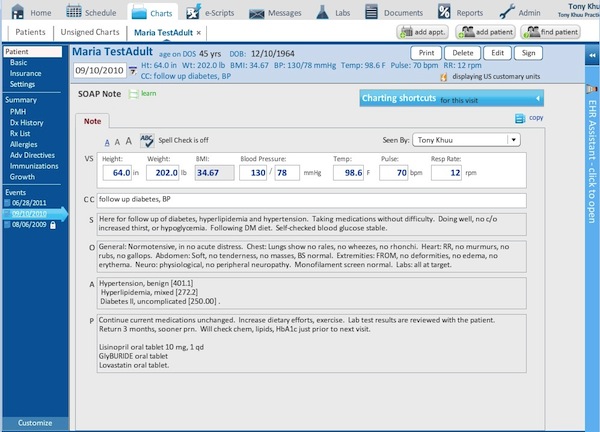600x432 pixels.
Task: Switch to the Patients tab
Action: tap(30, 32)
